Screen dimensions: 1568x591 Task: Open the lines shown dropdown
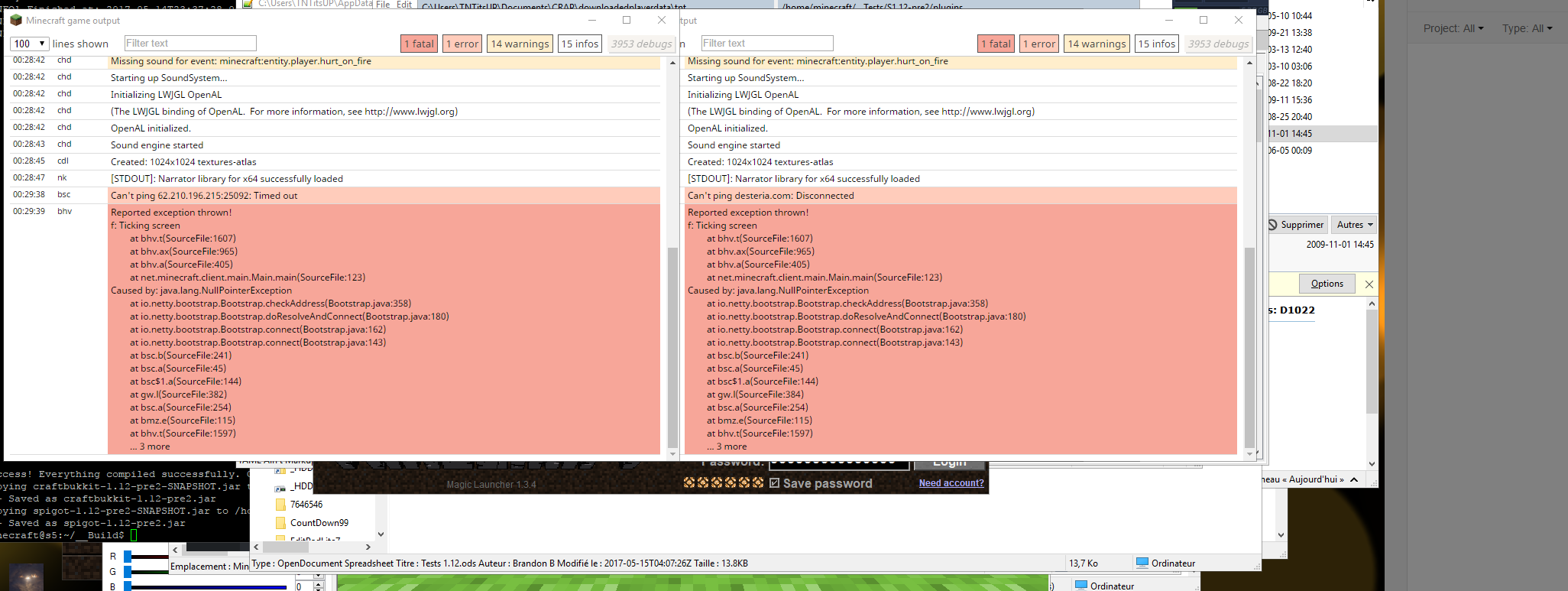coord(30,44)
